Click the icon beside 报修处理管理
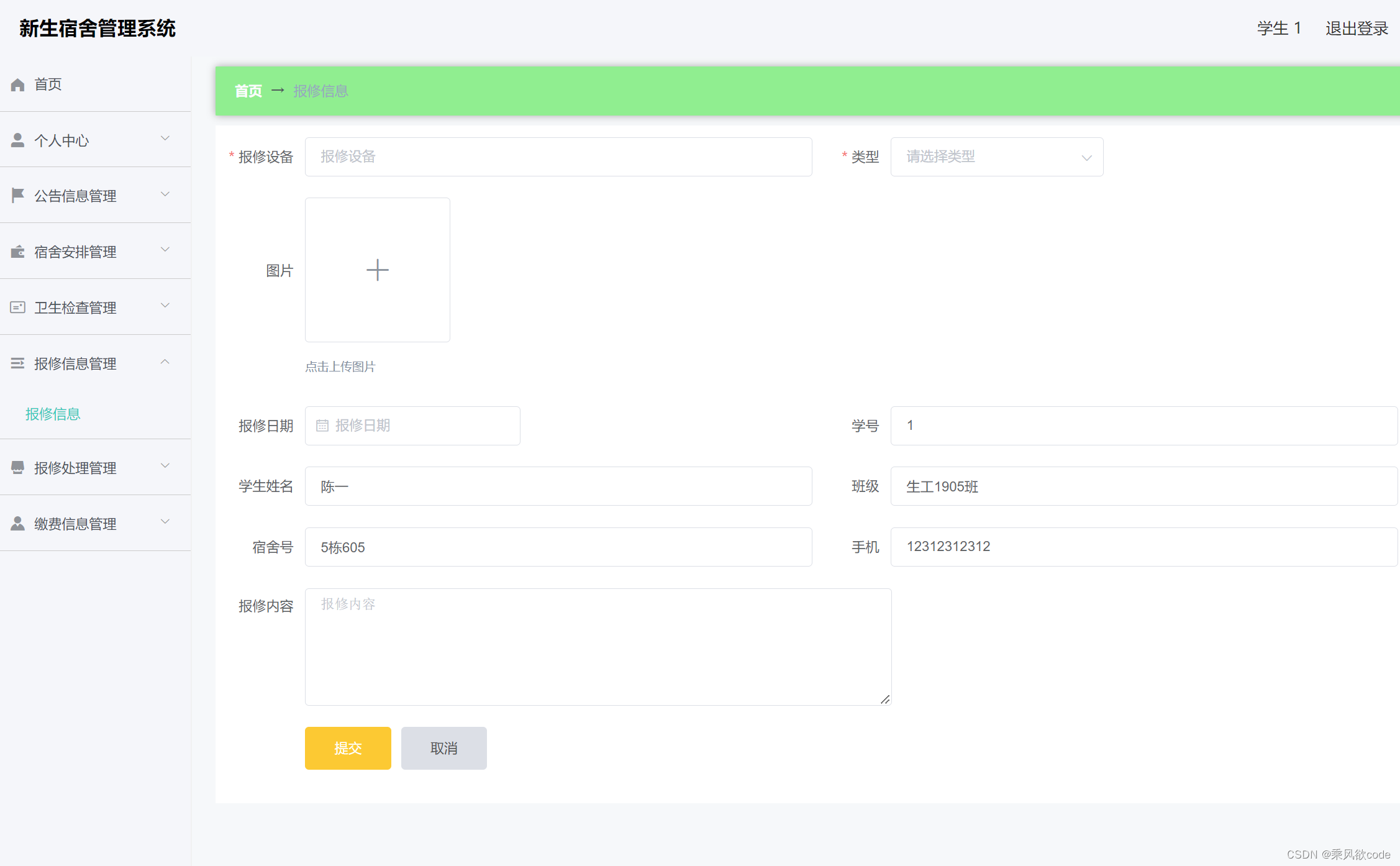Image resolution: width=1400 pixels, height=866 pixels. pos(17,468)
